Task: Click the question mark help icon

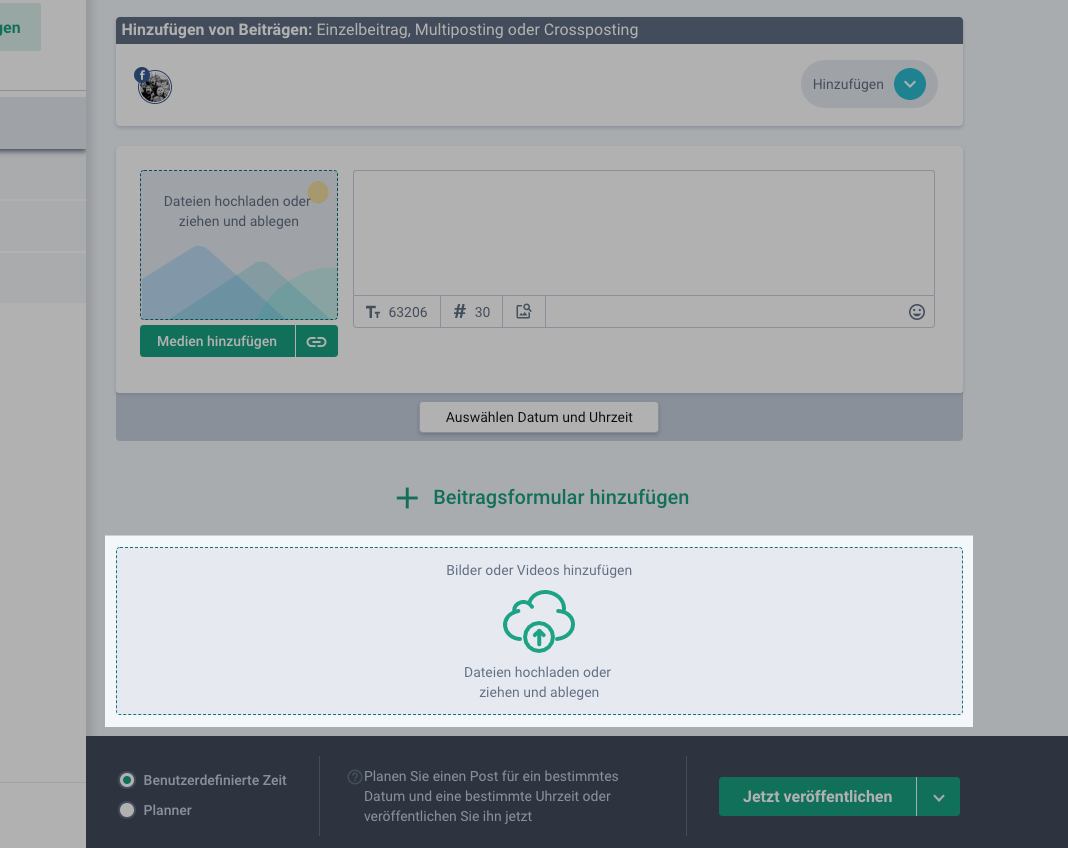Action: 354,777
